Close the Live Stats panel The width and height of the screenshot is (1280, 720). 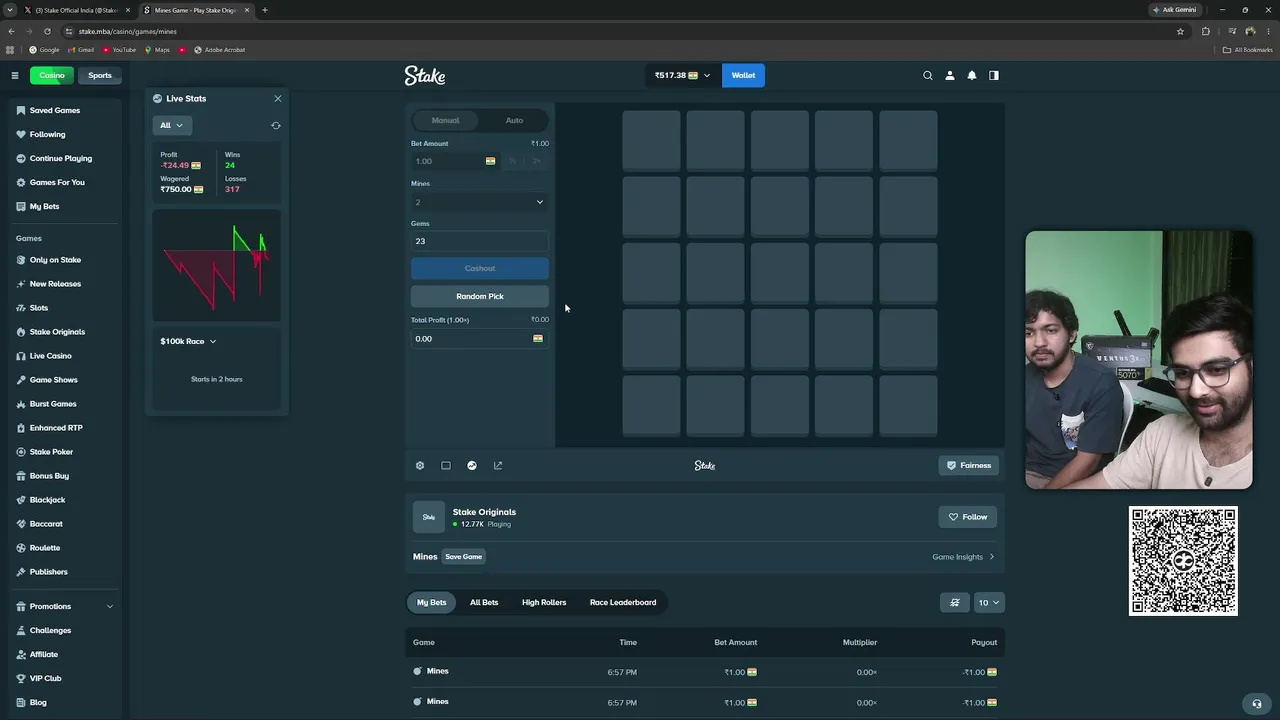pos(278,98)
